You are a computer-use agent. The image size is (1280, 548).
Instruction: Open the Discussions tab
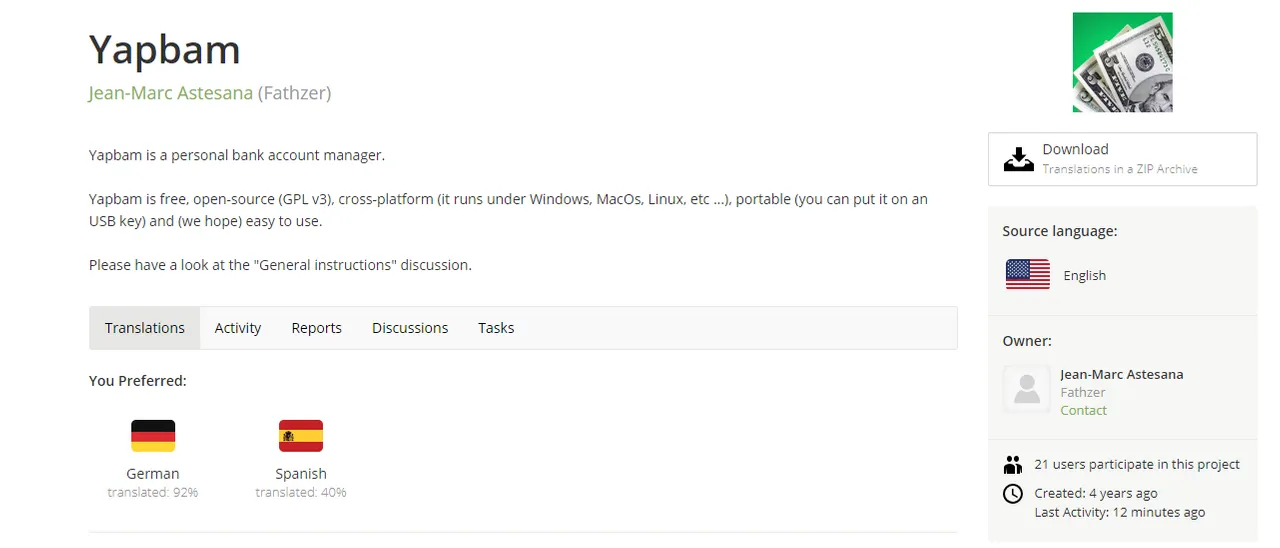click(410, 328)
